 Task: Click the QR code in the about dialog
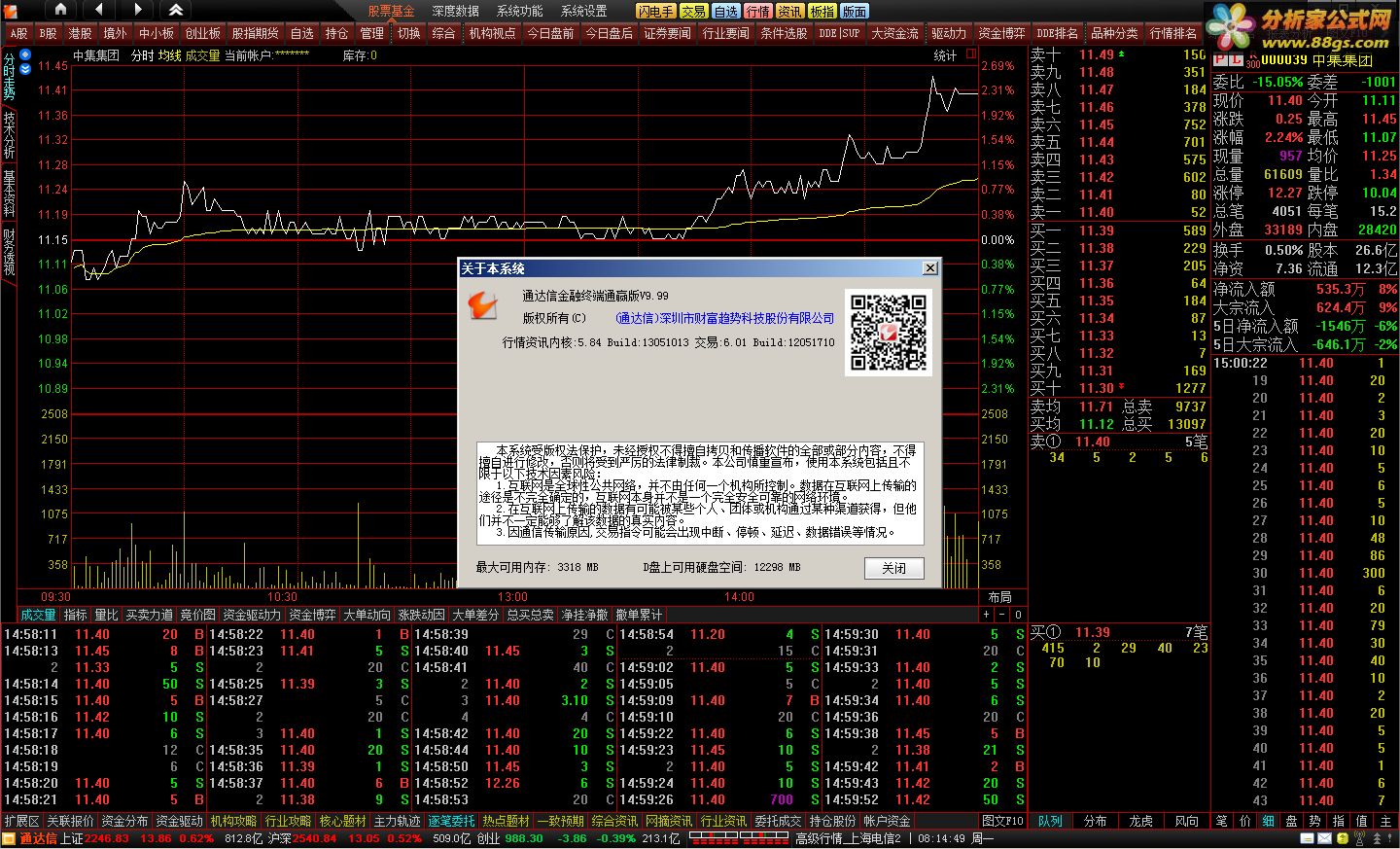tap(889, 333)
